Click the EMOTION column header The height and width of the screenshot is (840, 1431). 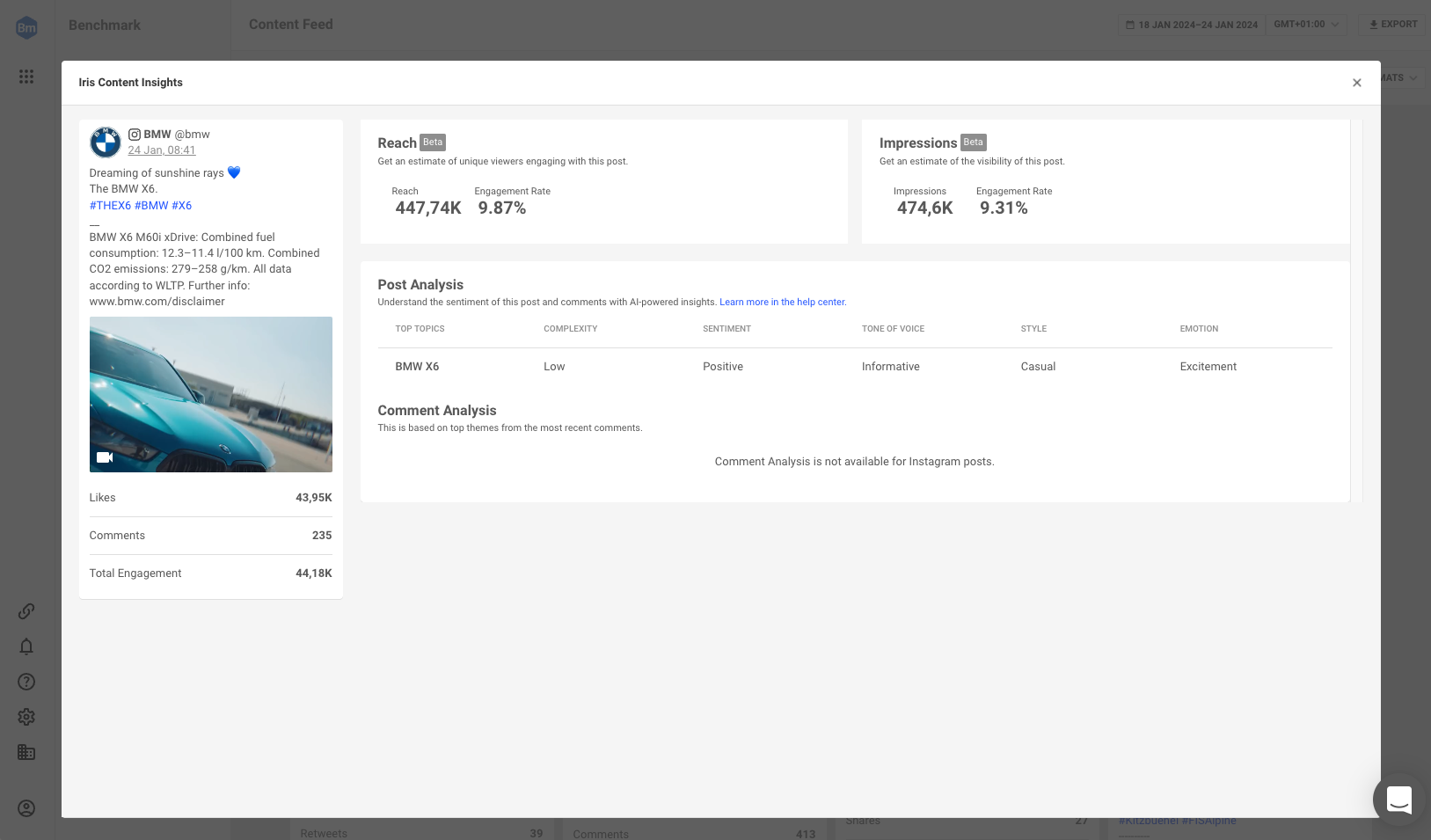(1199, 329)
